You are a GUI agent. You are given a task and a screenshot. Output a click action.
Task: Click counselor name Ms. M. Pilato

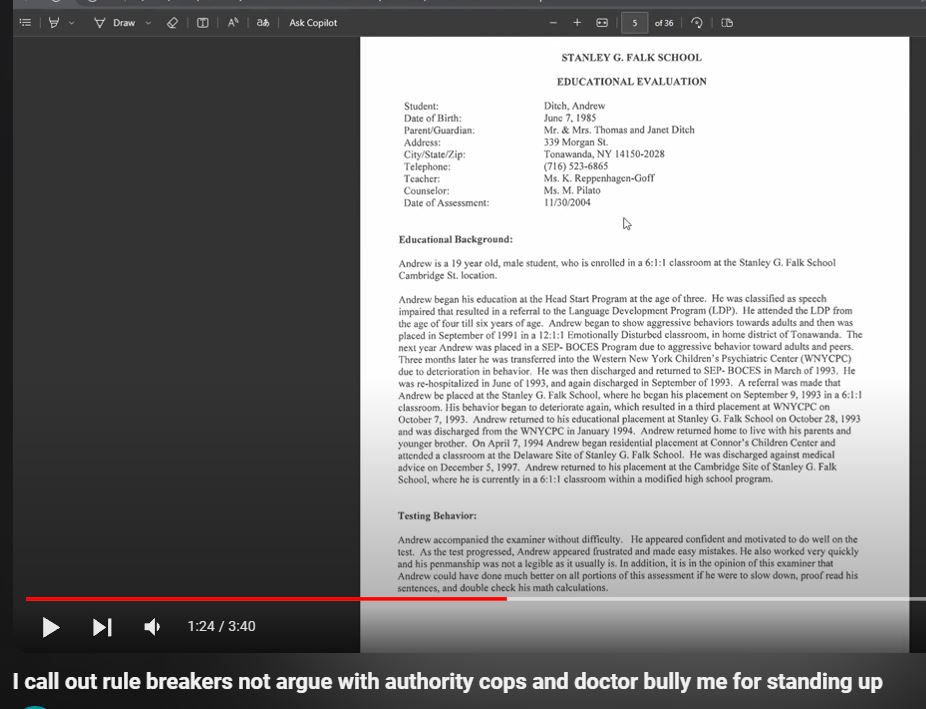(x=572, y=190)
